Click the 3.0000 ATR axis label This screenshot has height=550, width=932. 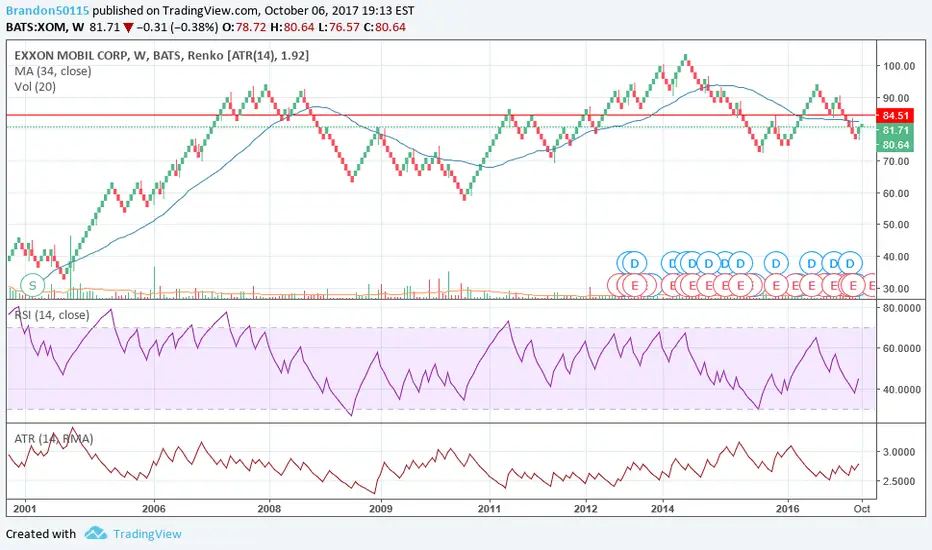[x=899, y=452]
